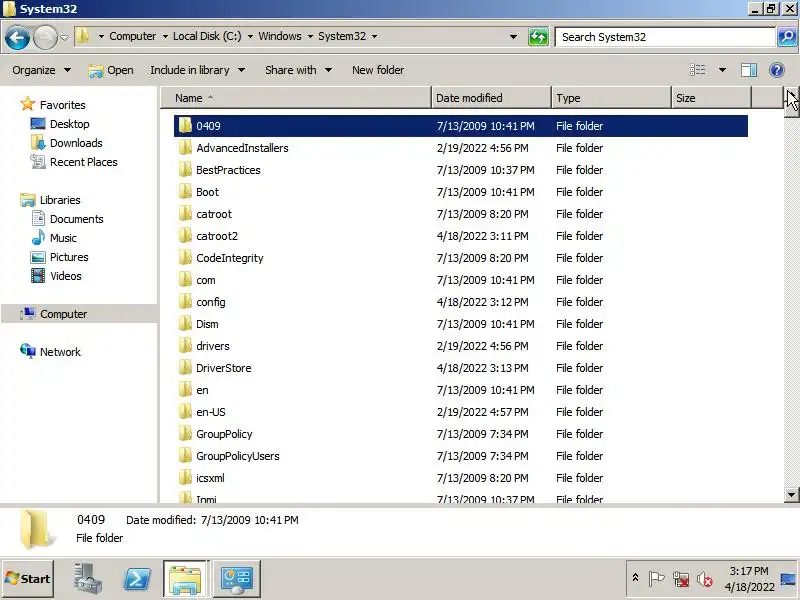Click Windows in the address breadcrumb
800x600 pixels.
tap(280, 36)
